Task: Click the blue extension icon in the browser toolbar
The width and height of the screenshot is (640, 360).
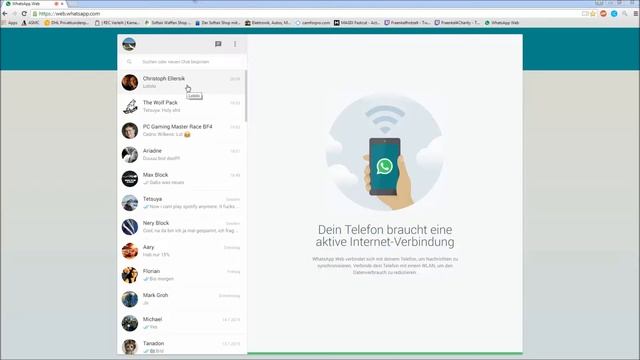Action: tap(614, 13)
